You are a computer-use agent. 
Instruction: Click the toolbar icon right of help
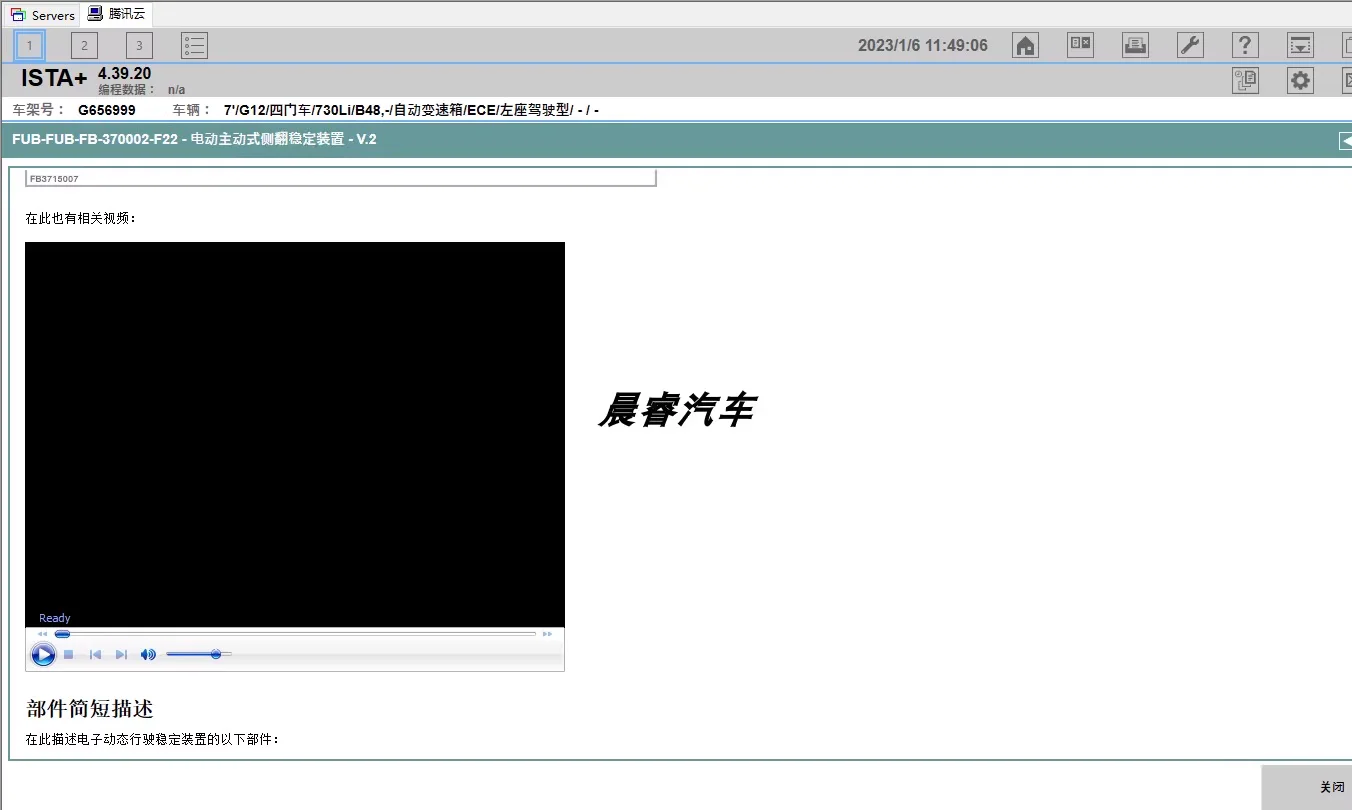tap(1300, 45)
